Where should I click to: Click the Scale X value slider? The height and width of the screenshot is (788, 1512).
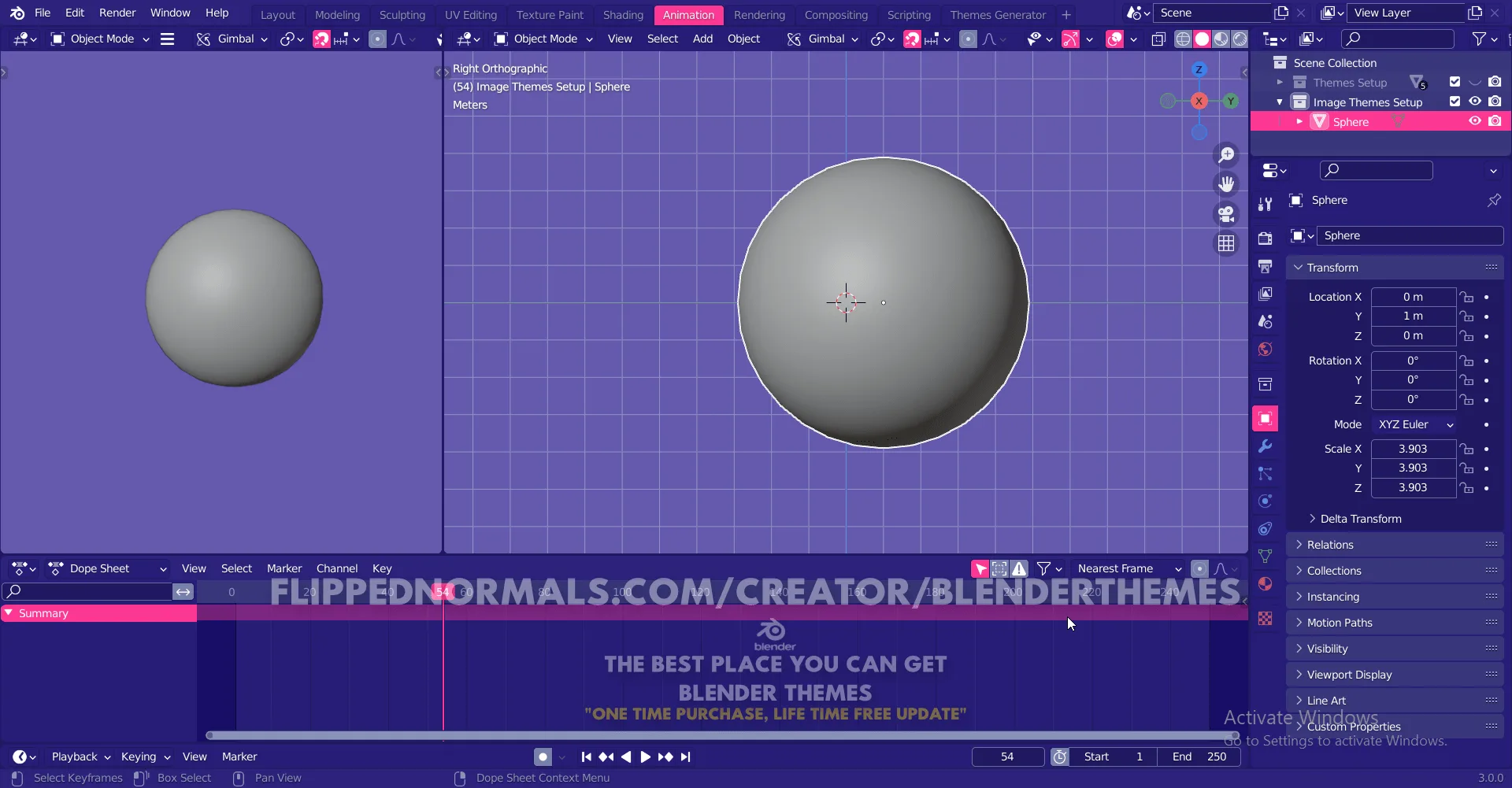pyautogui.click(x=1414, y=448)
